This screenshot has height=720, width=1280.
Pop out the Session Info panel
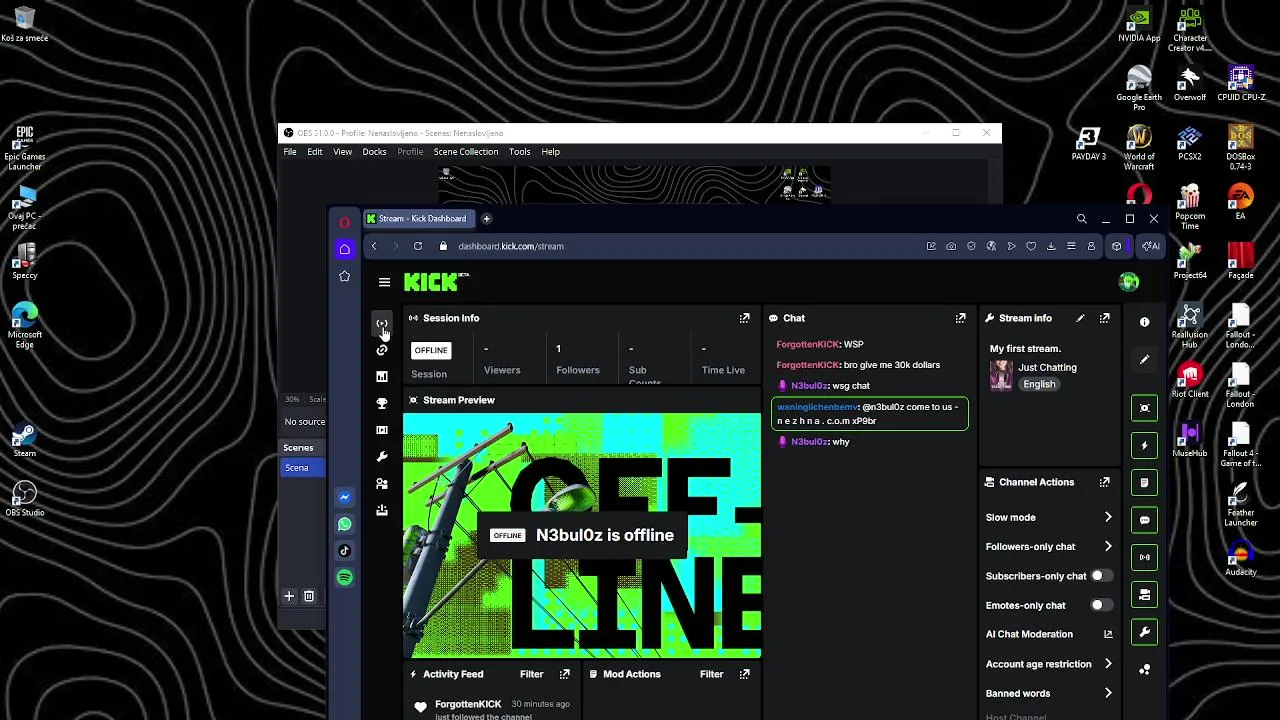click(744, 318)
